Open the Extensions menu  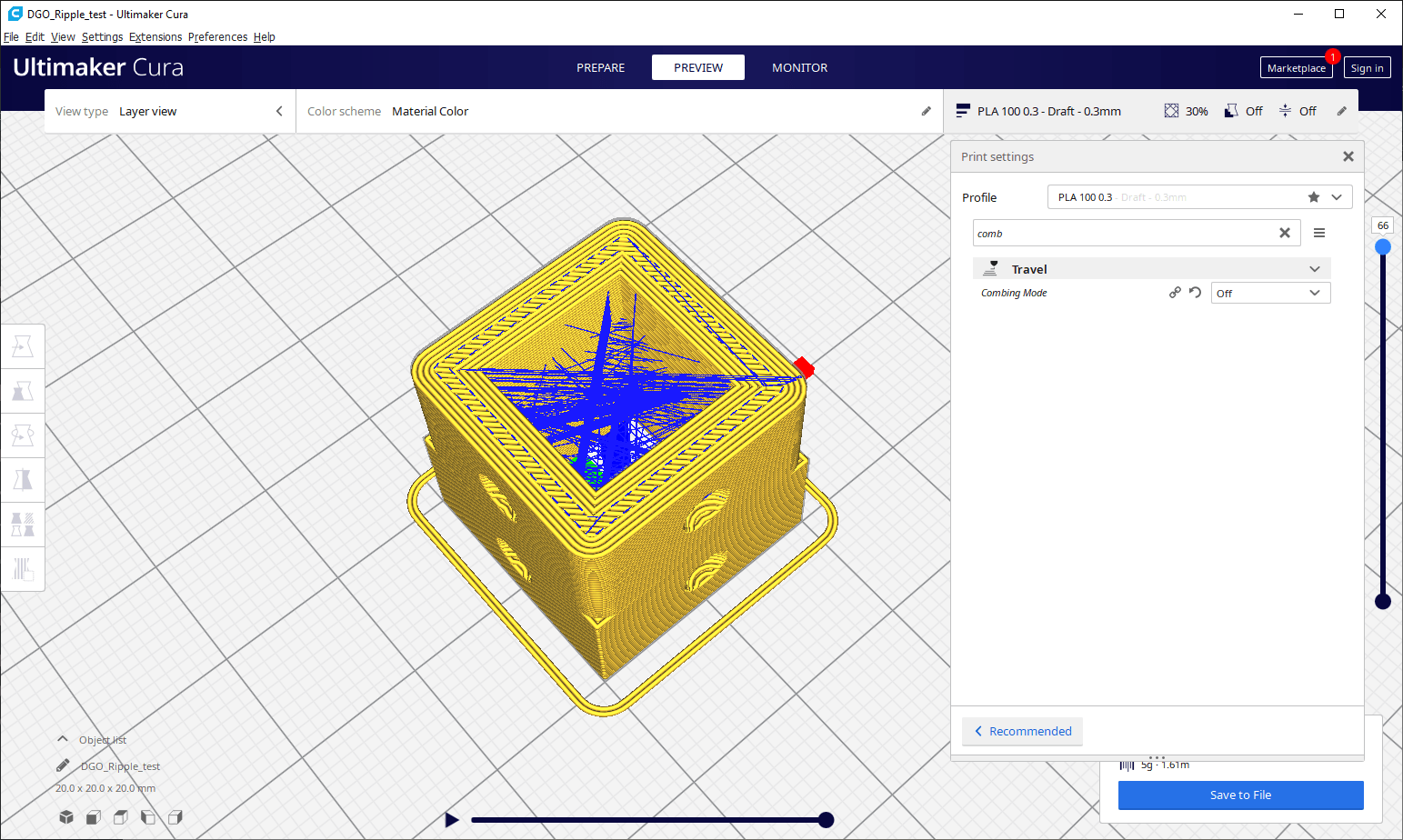[155, 37]
